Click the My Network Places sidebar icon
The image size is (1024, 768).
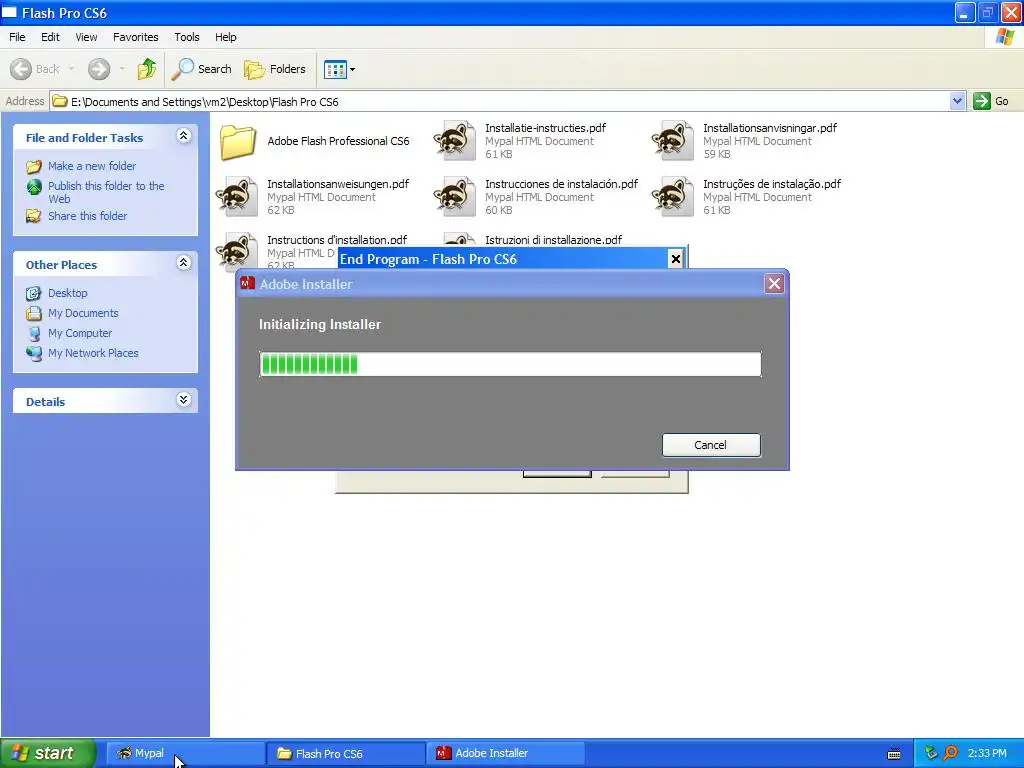point(34,353)
